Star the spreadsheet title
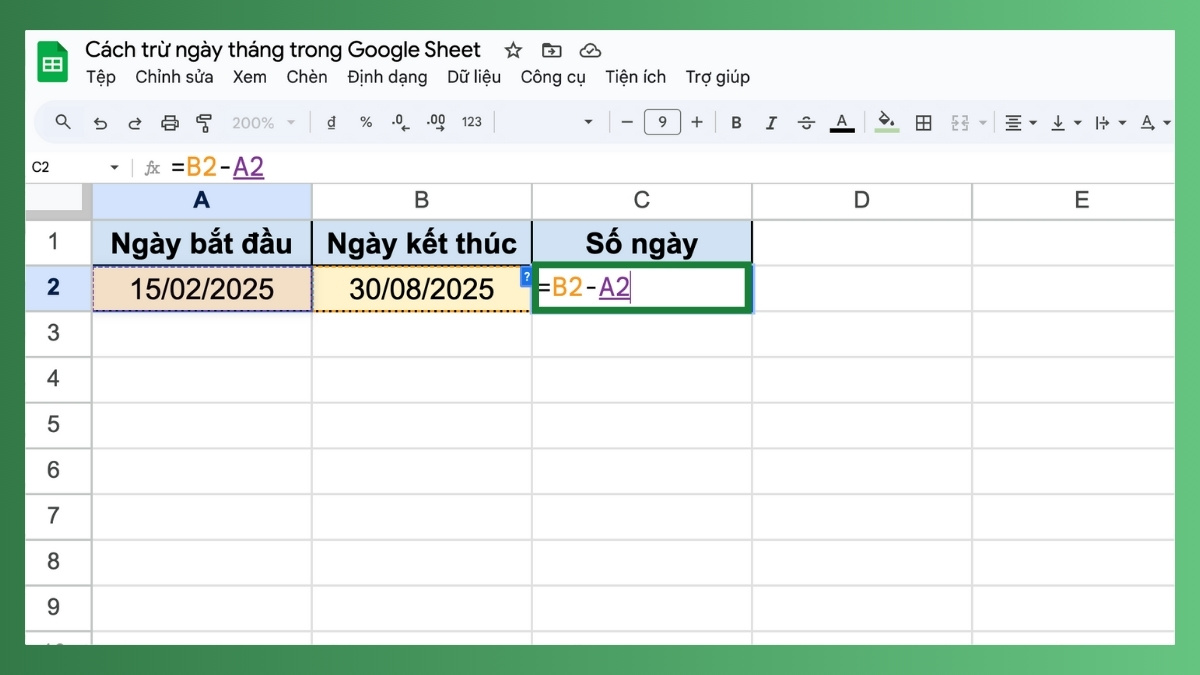The image size is (1200, 675). coord(512,49)
